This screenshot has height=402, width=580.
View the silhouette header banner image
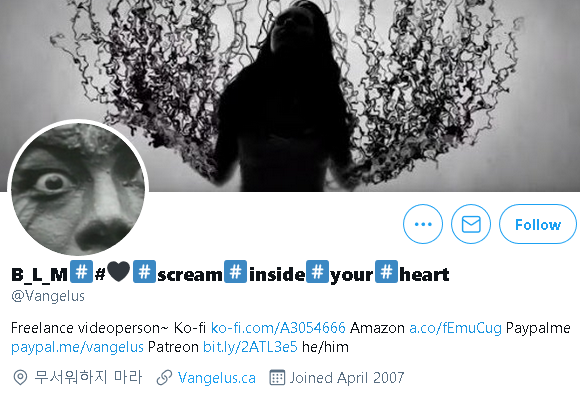(290, 95)
